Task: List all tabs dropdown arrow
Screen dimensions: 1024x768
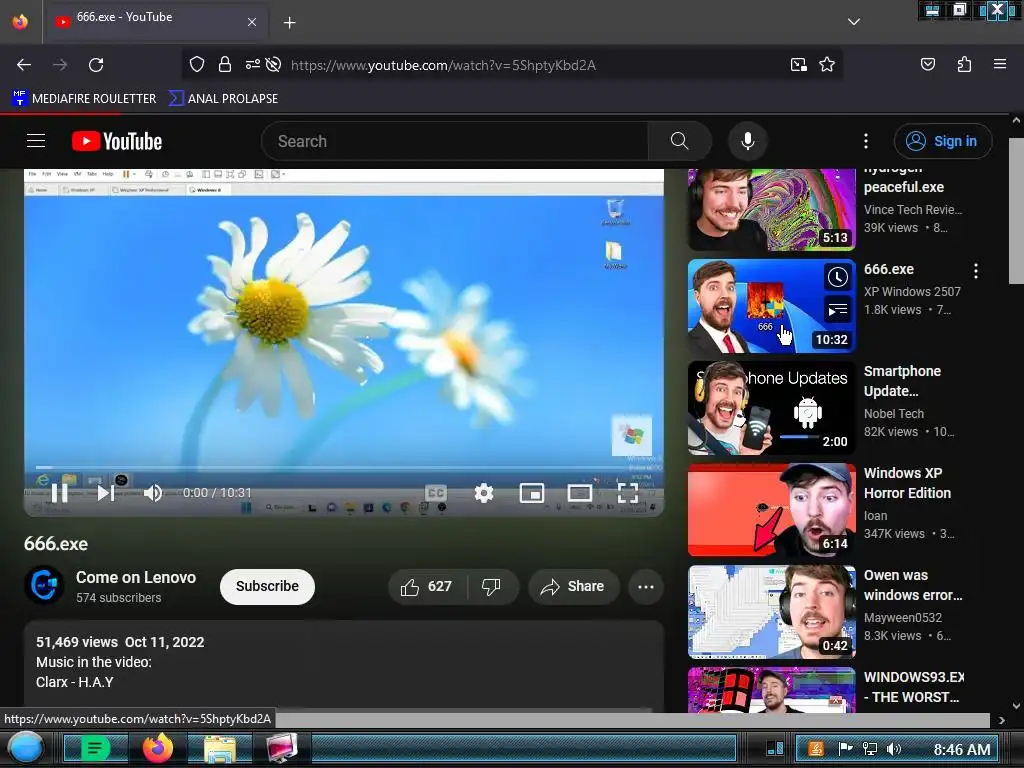Action: coord(854,22)
